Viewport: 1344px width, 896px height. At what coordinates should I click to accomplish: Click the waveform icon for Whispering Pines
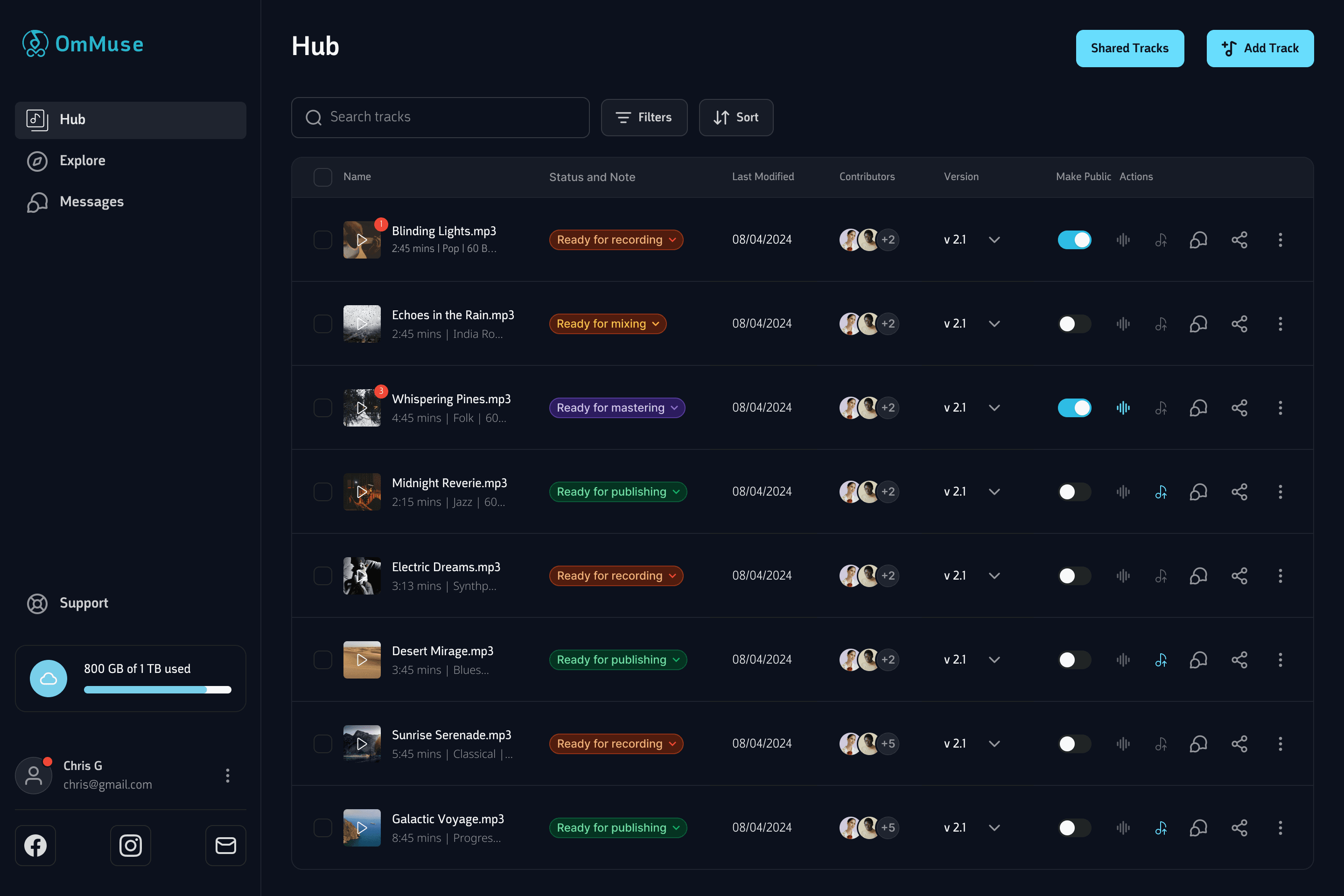click(1123, 407)
